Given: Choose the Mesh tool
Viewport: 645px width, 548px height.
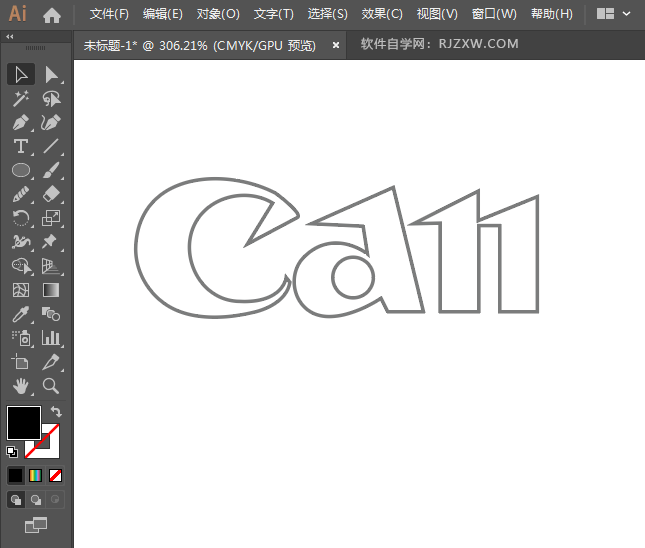Looking at the screenshot, I should (21, 290).
